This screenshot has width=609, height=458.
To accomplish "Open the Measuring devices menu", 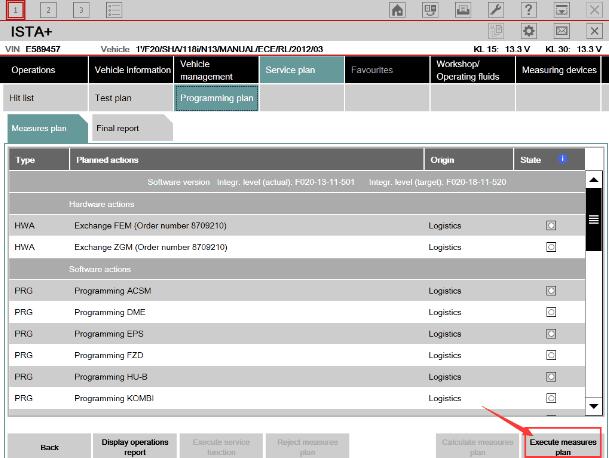I will click(x=558, y=70).
